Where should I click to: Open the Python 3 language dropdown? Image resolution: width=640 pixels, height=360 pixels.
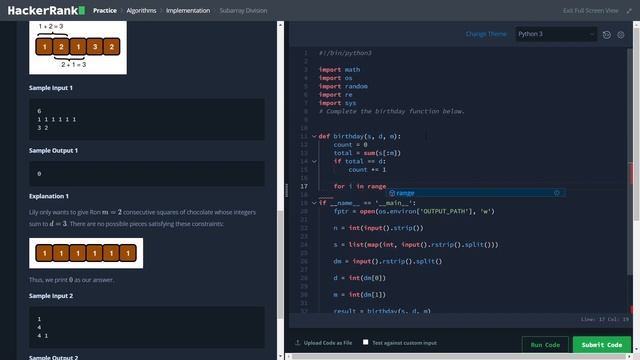click(x=556, y=34)
